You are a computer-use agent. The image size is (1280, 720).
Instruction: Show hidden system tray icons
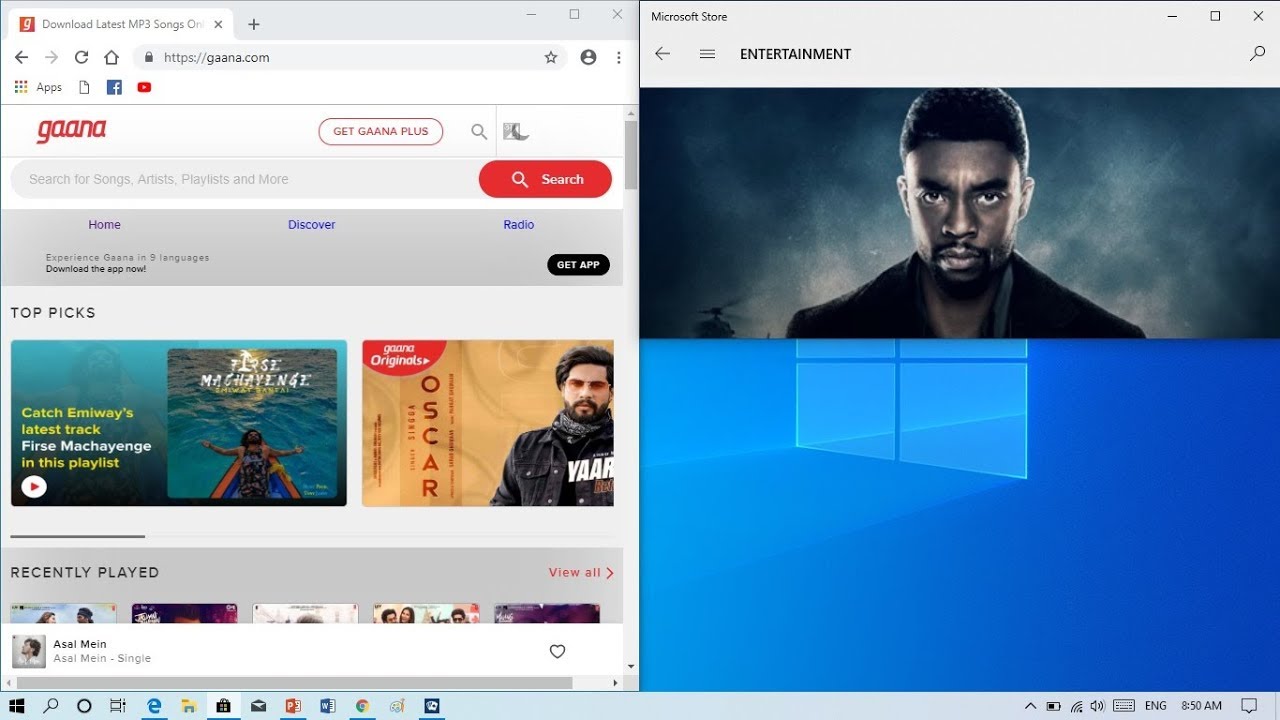click(x=1030, y=706)
